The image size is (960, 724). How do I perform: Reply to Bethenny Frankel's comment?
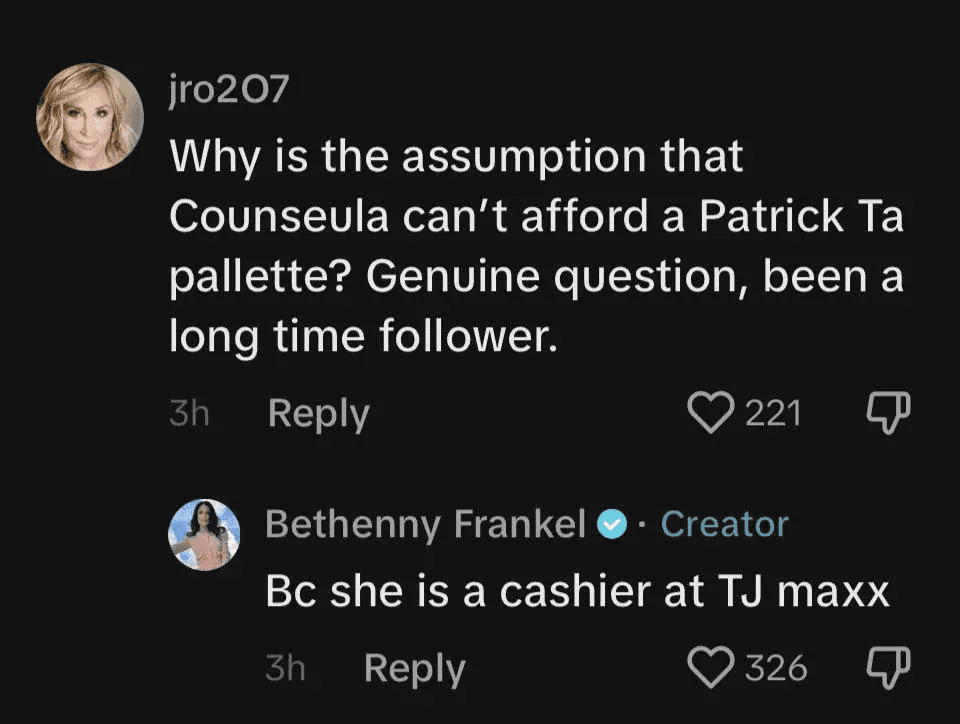[x=414, y=667]
